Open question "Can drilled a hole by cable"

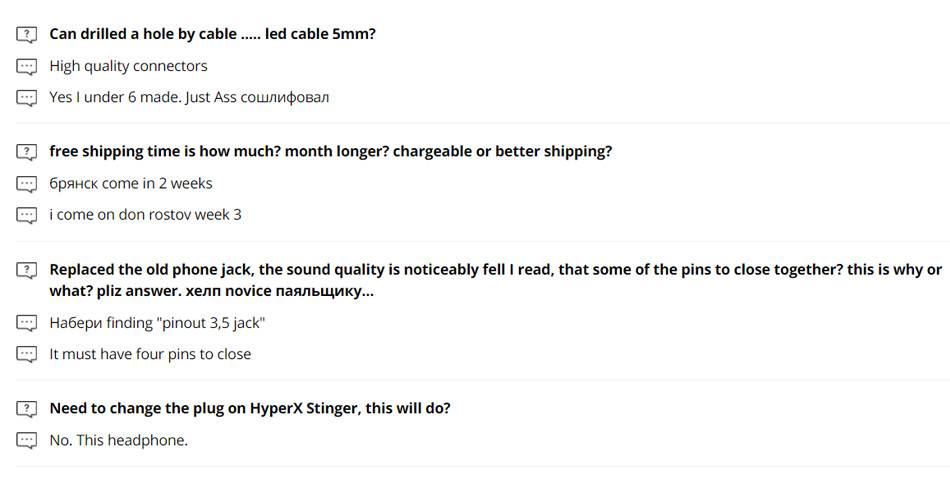tap(212, 34)
